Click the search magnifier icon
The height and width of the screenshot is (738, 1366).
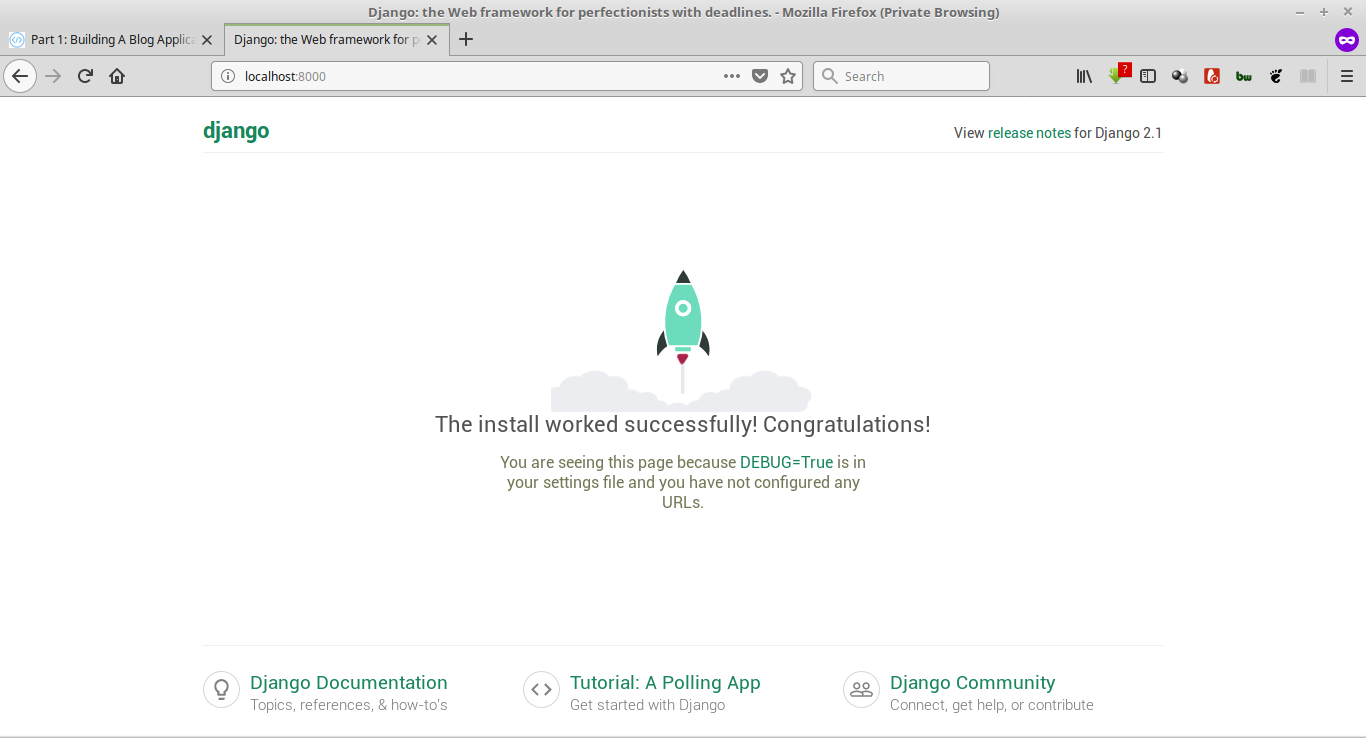[829, 76]
